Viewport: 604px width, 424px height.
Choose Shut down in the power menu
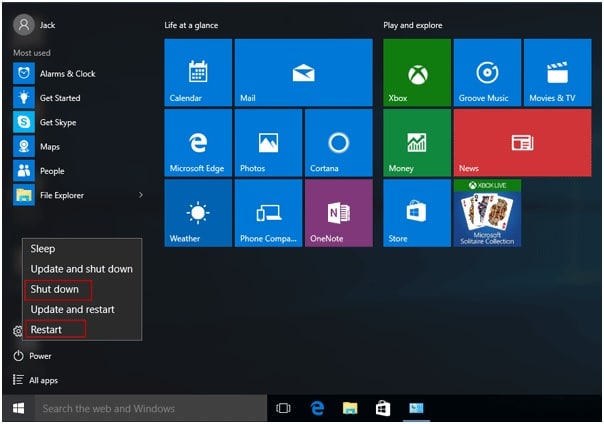(82, 289)
